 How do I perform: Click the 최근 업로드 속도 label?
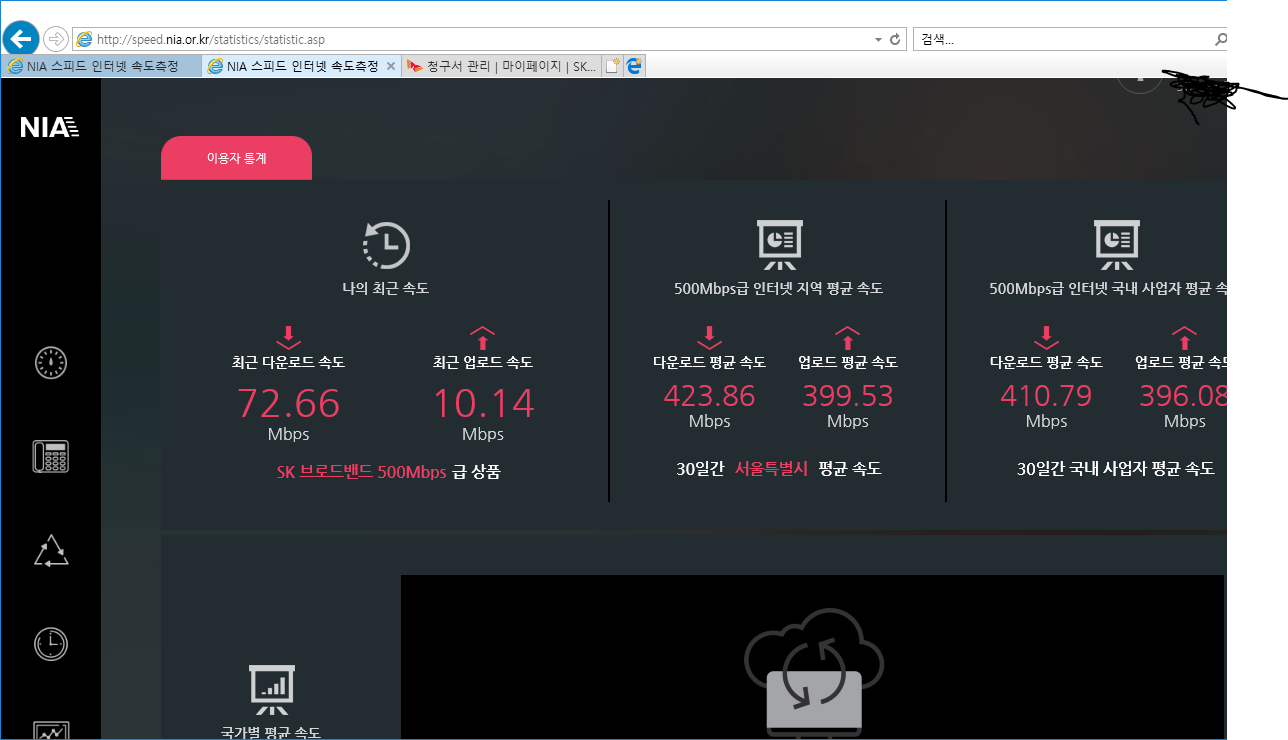tap(483, 362)
